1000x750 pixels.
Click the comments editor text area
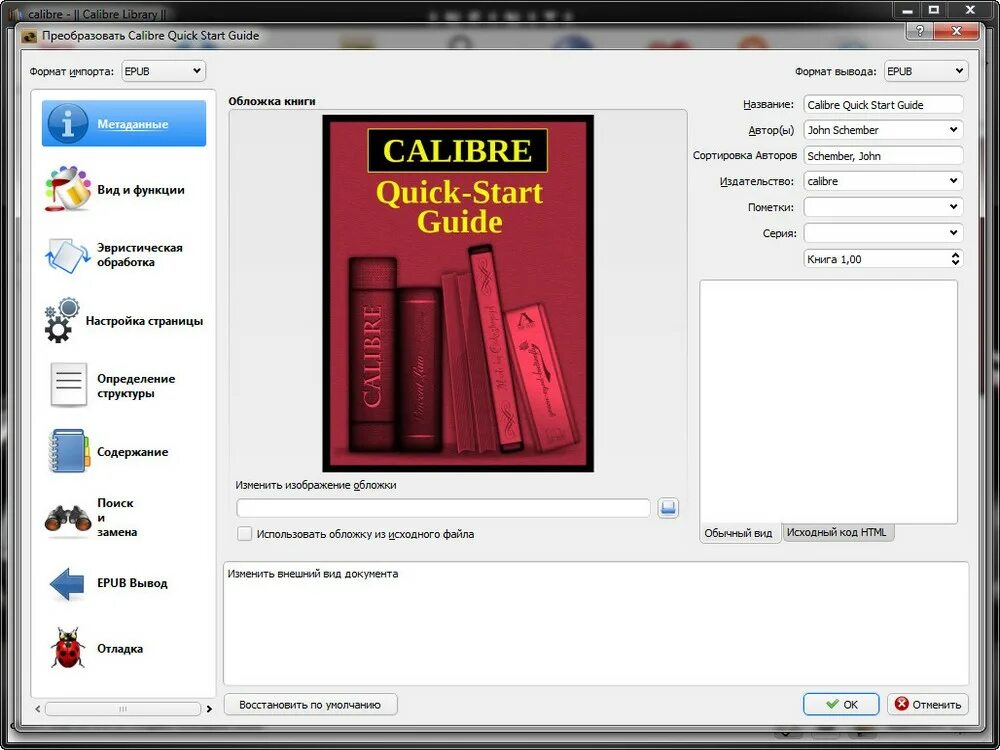[x=828, y=402]
